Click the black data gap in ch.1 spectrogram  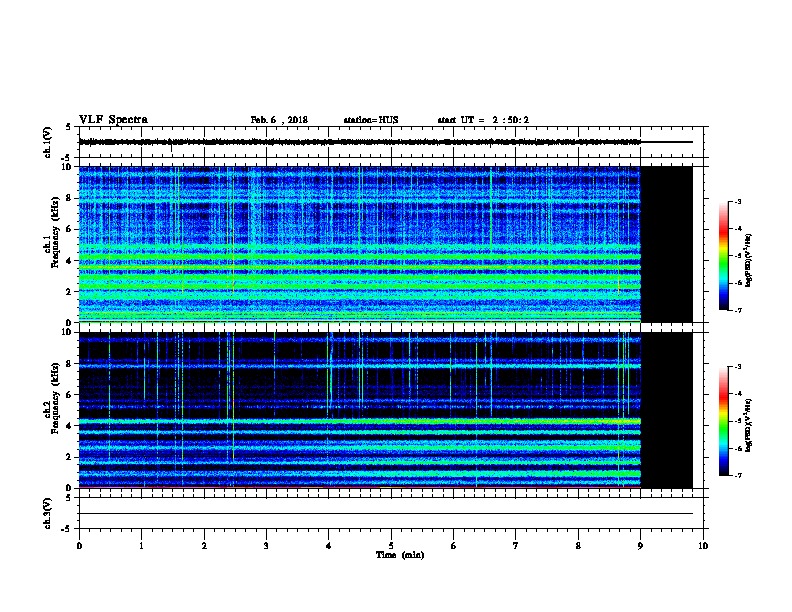tap(667, 244)
